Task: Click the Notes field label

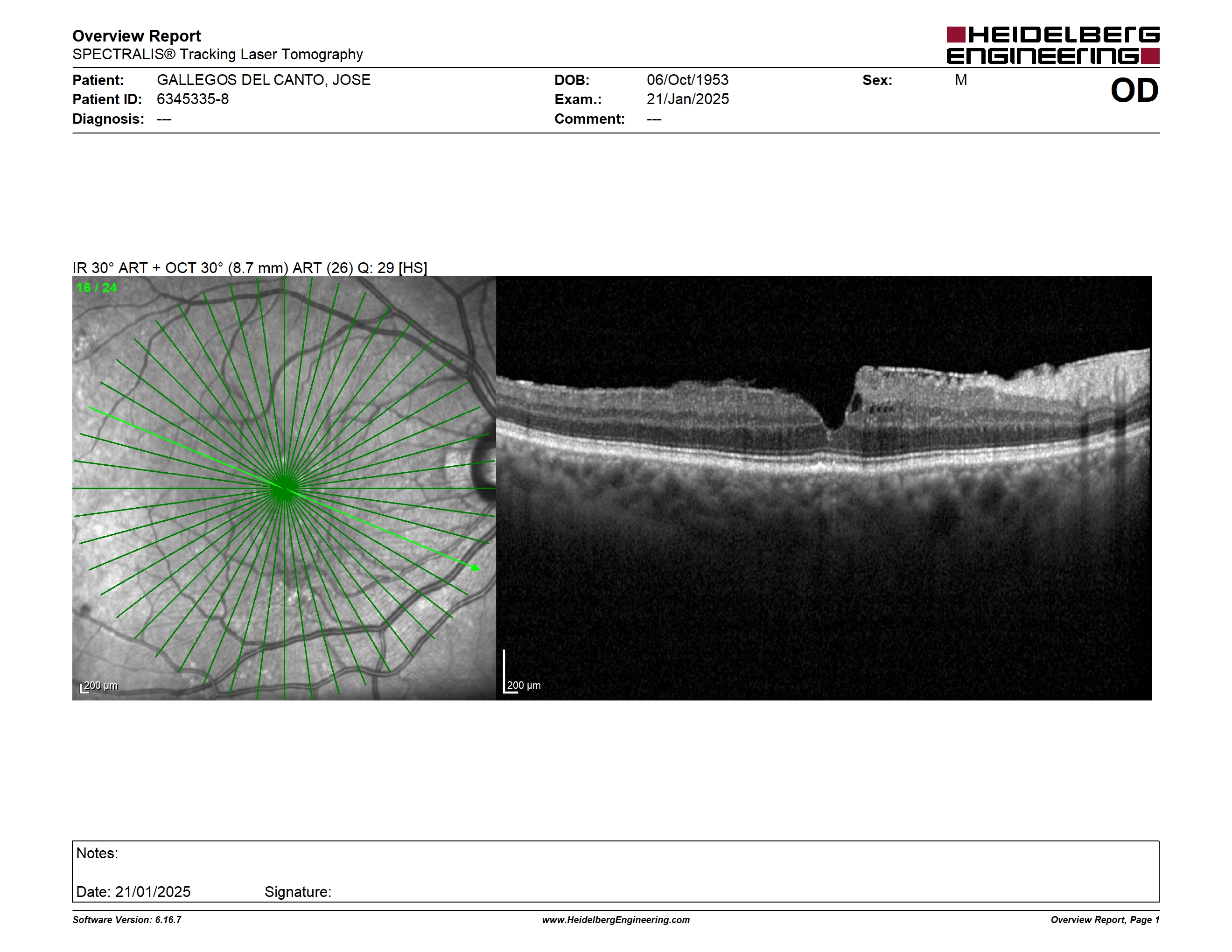Action: click(x=97, y=854)
